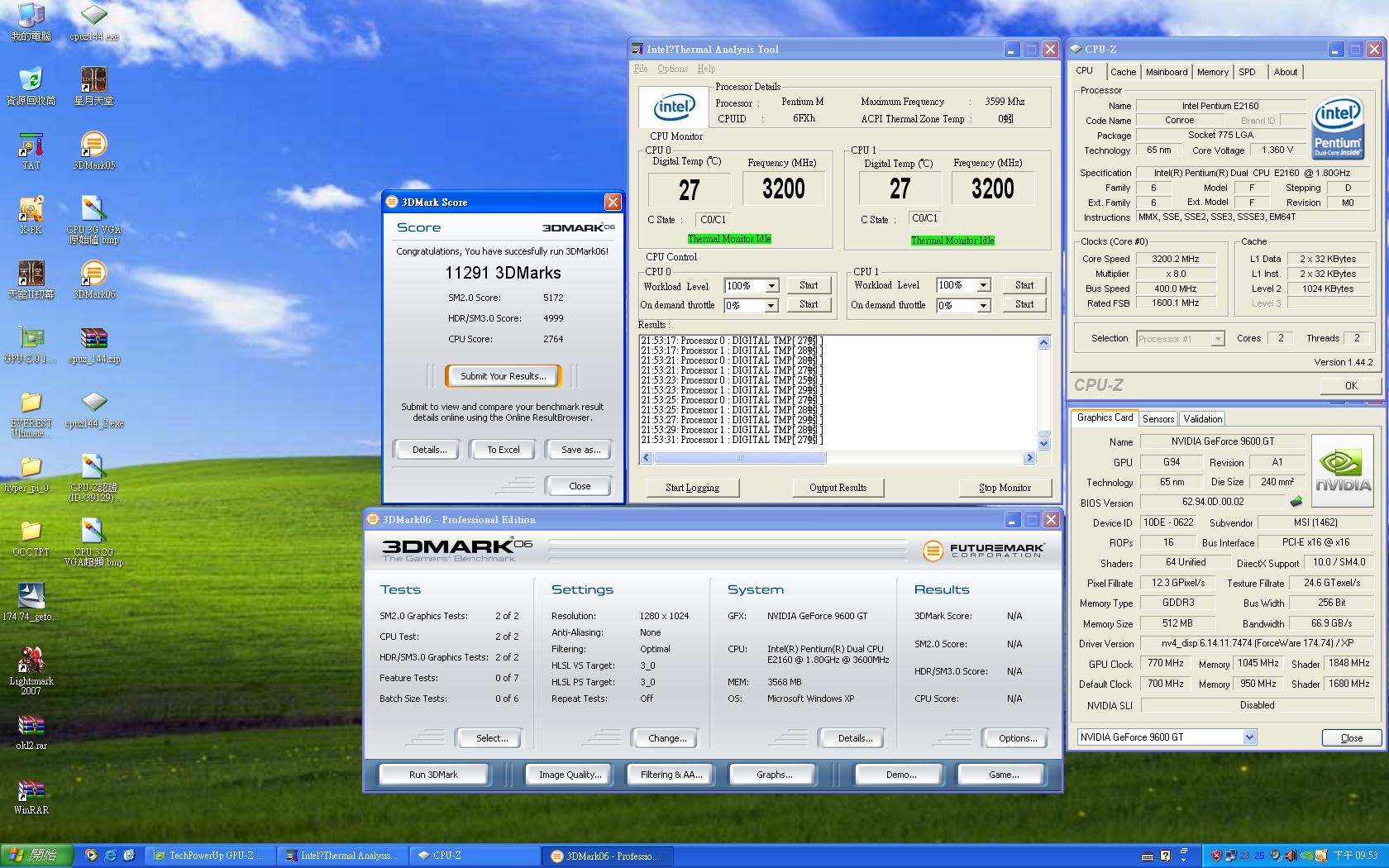Launch Windows Media Player from quick launch
The height and width of the screenshot is (868, 1389).
pos(91,856)
